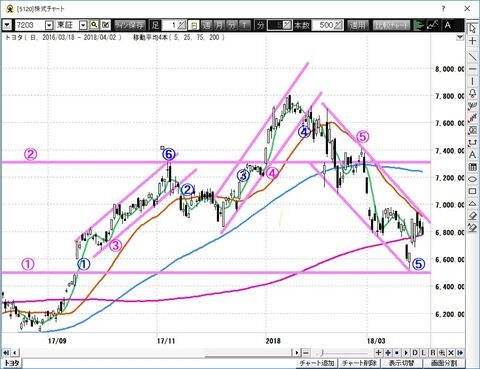Select the rectangle drawing tool
The image size is (480, 369).
pos(472,191)
